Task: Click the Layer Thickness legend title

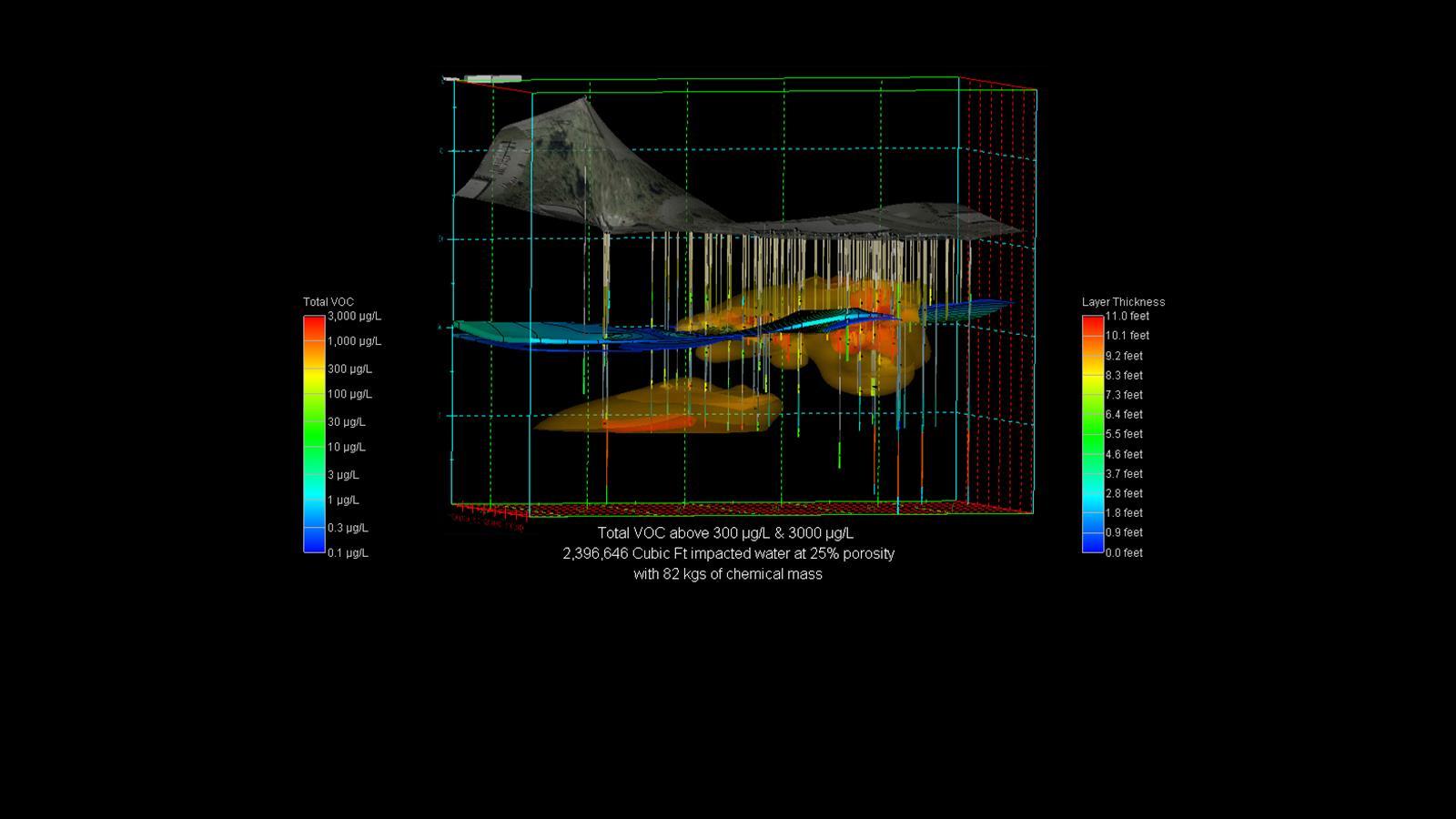Action: pyautogui.click(x=1123, y=302)
